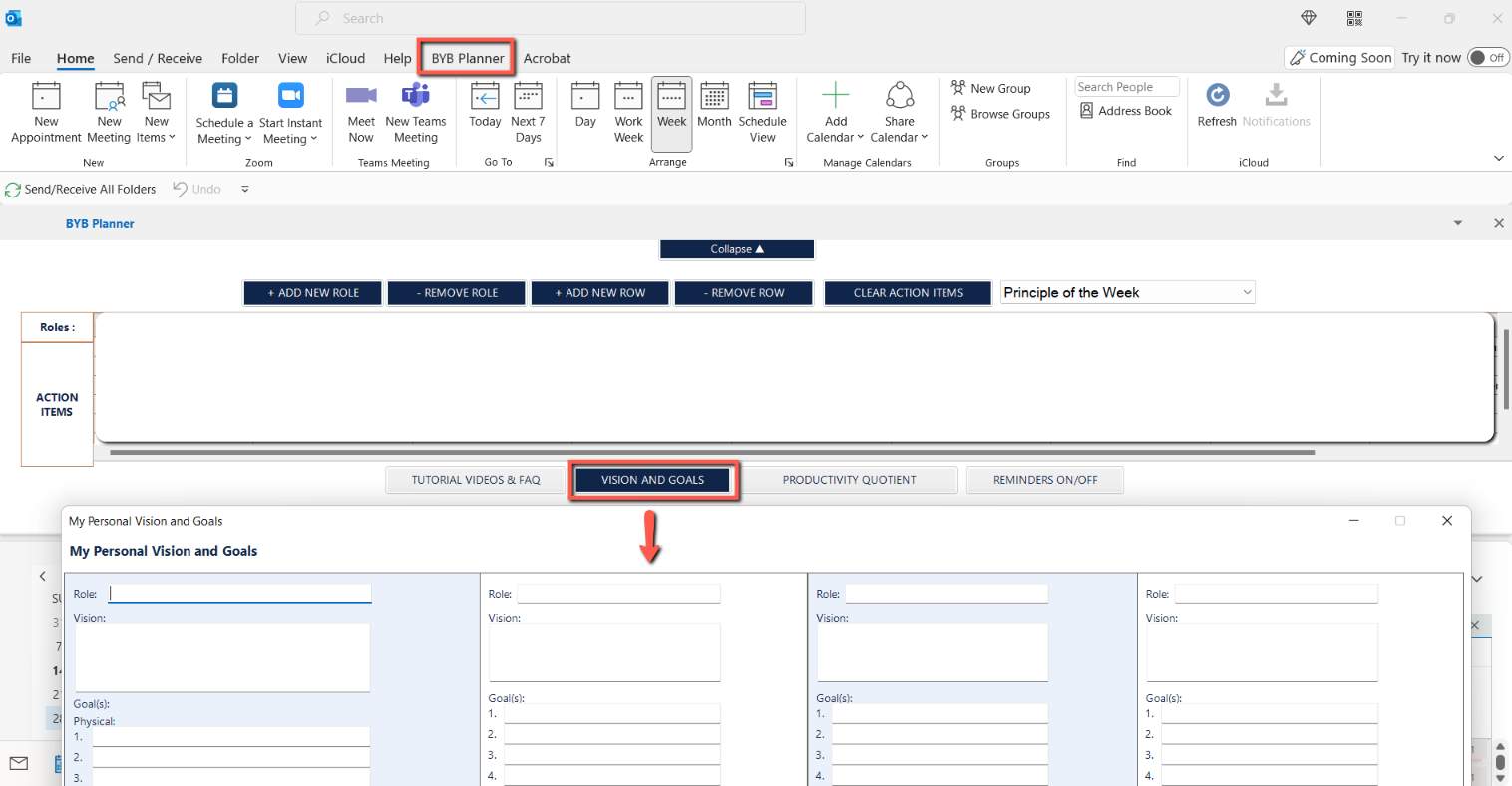Open the New Items menu

click(x=157, y=113)
